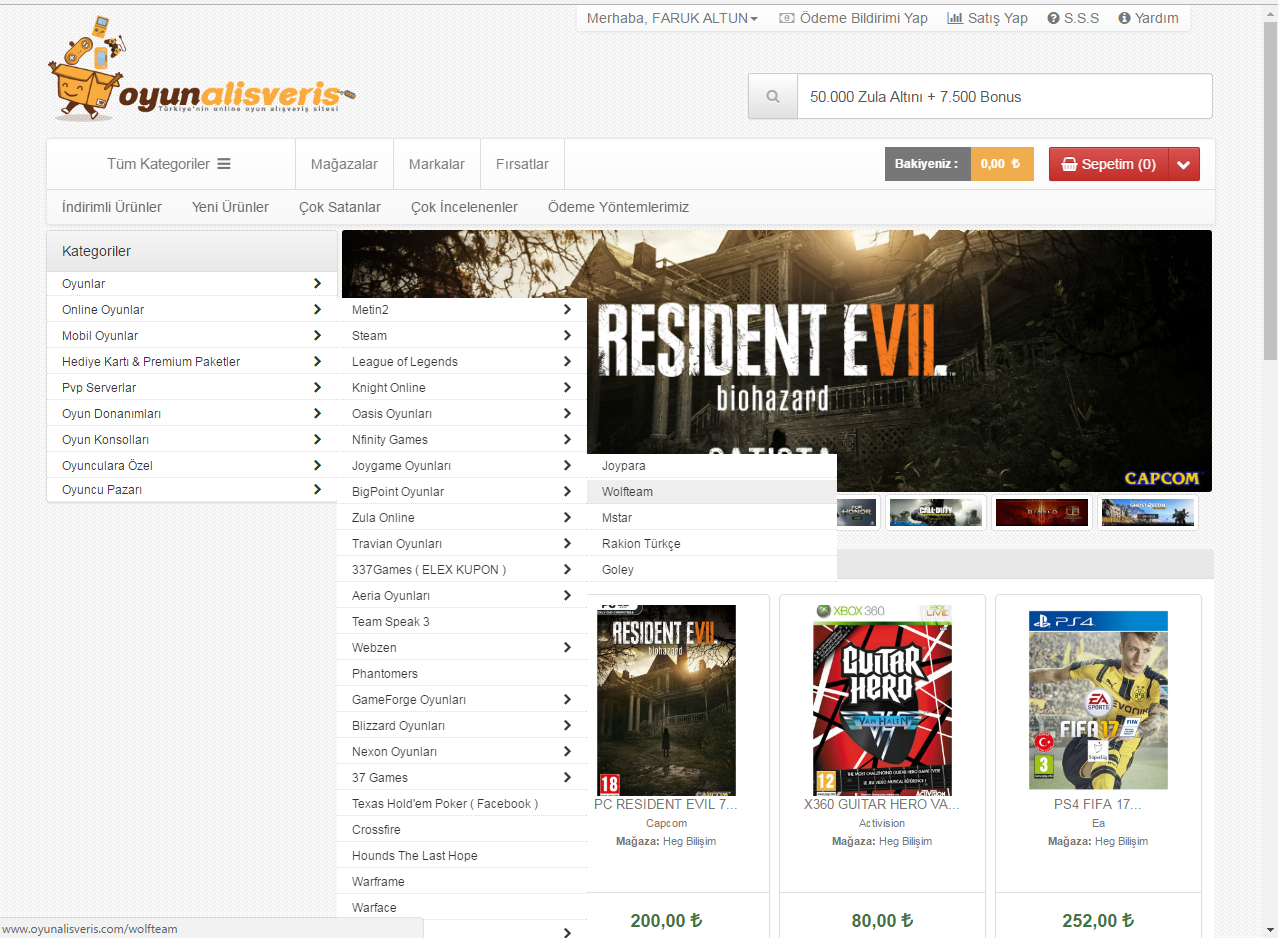Viewport: 1278px width, 938px height.
Task: Open the Tüm Kategoriler menu
Action: pyautogui.click(x=170, y=164)
